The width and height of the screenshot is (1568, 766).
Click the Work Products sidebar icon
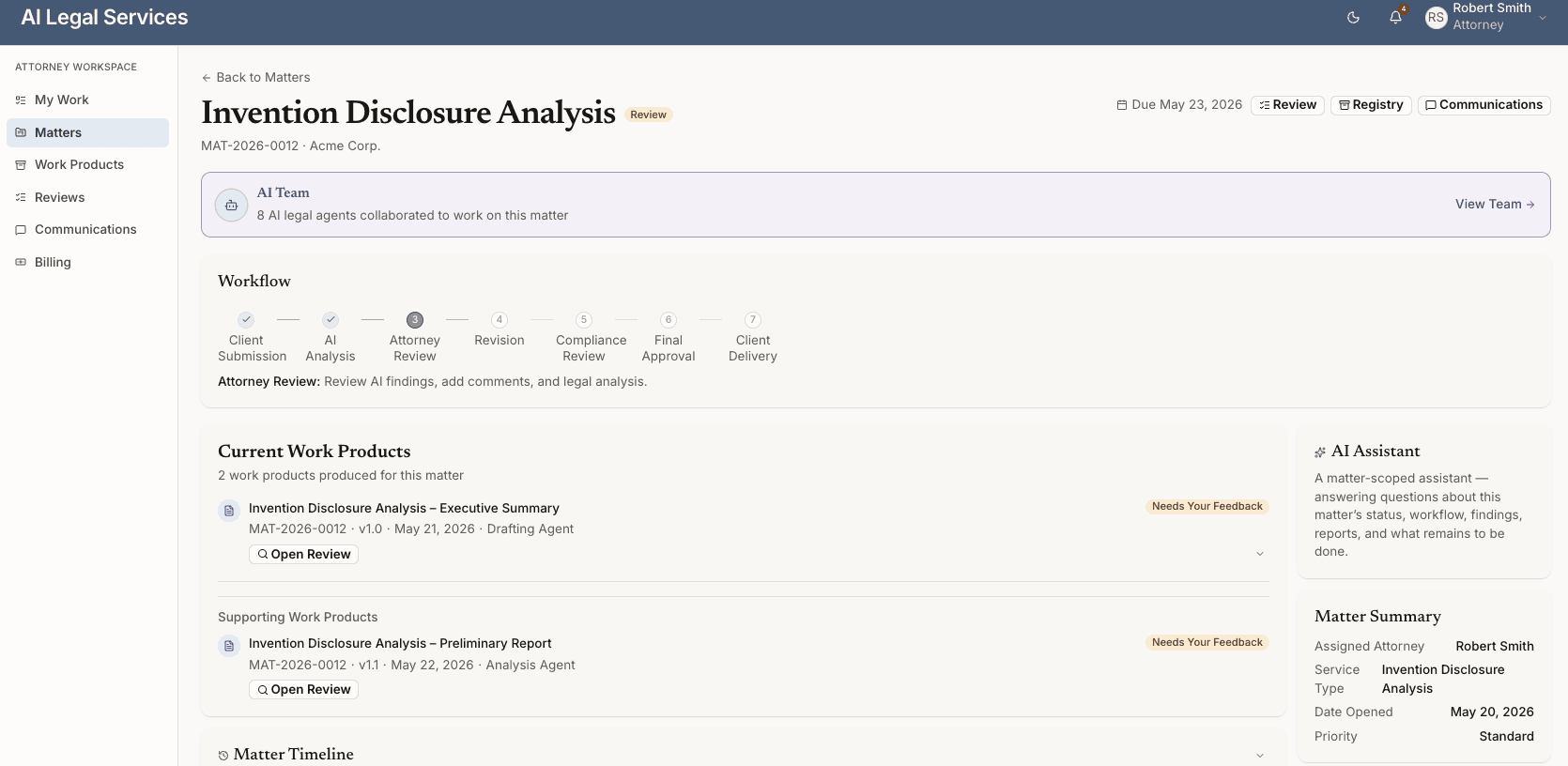pyautogui.click(x=21, y=164)
